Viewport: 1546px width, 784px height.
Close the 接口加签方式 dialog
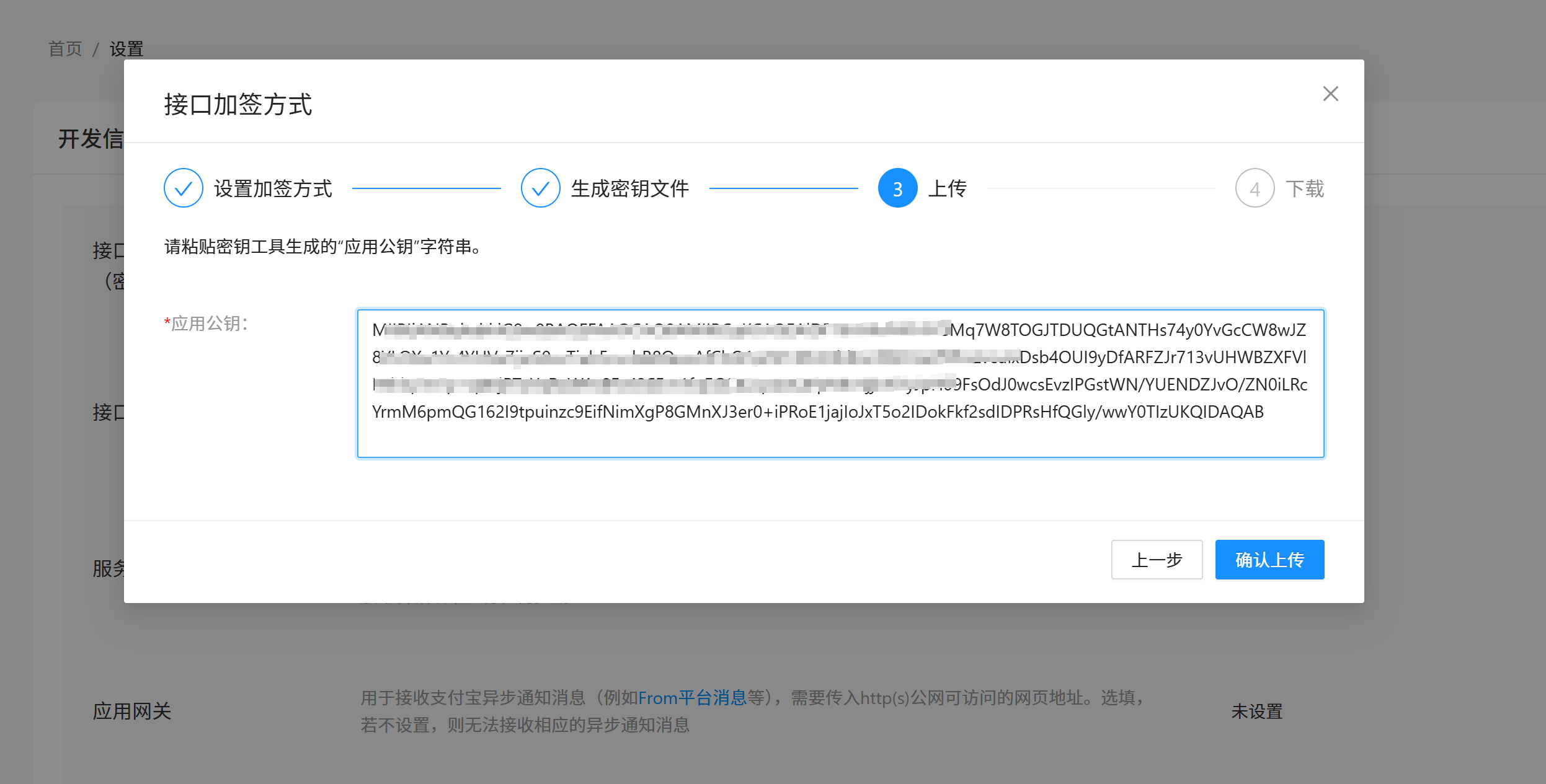tap(1330, 94)
